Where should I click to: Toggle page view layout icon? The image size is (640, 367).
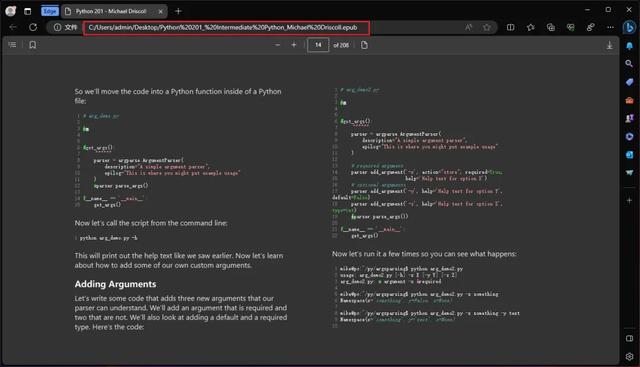pos(364,45)
